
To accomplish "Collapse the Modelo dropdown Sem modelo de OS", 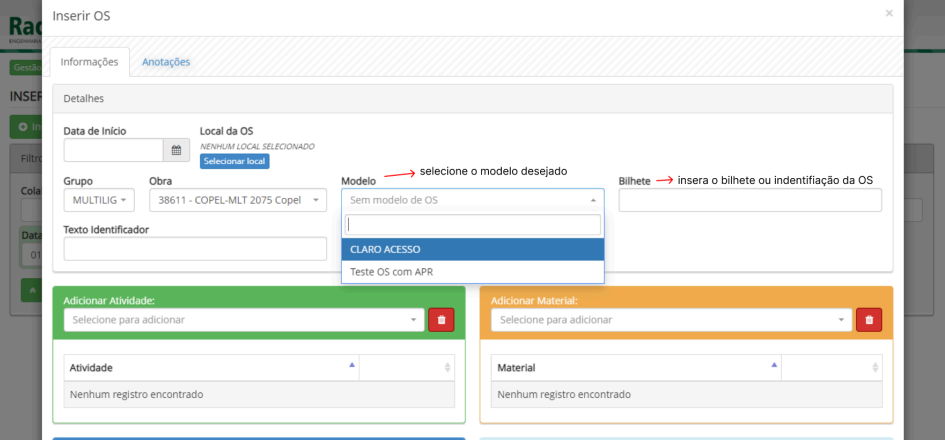I will (x=472, y=200).
